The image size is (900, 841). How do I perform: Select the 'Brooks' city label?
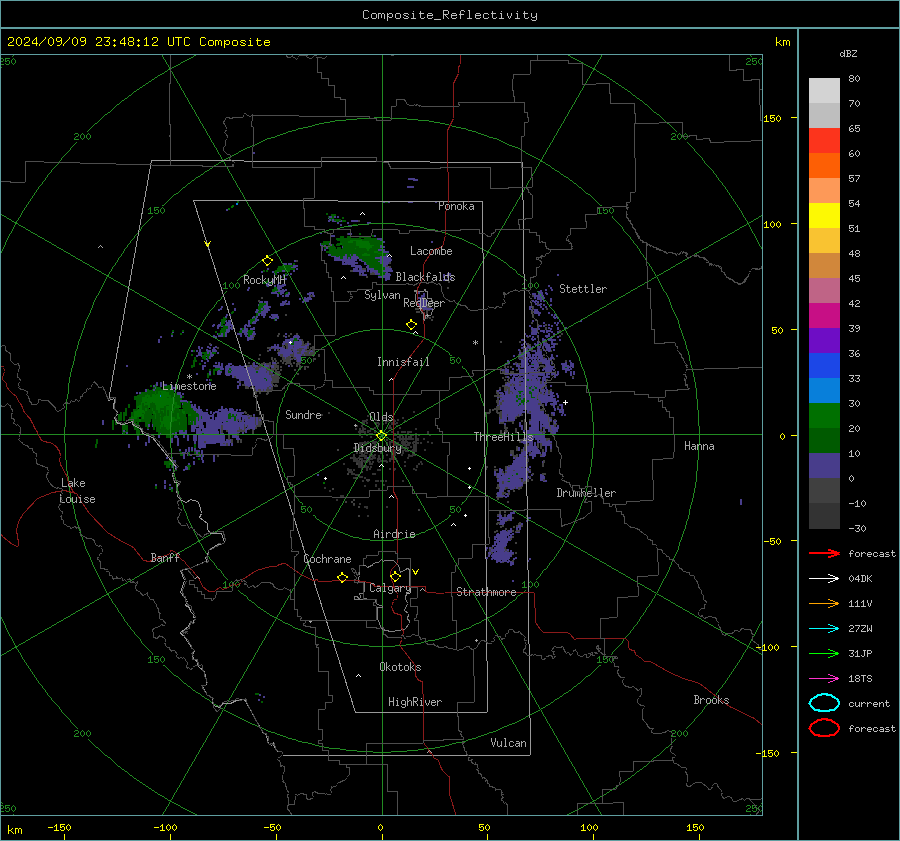(711, 700)
